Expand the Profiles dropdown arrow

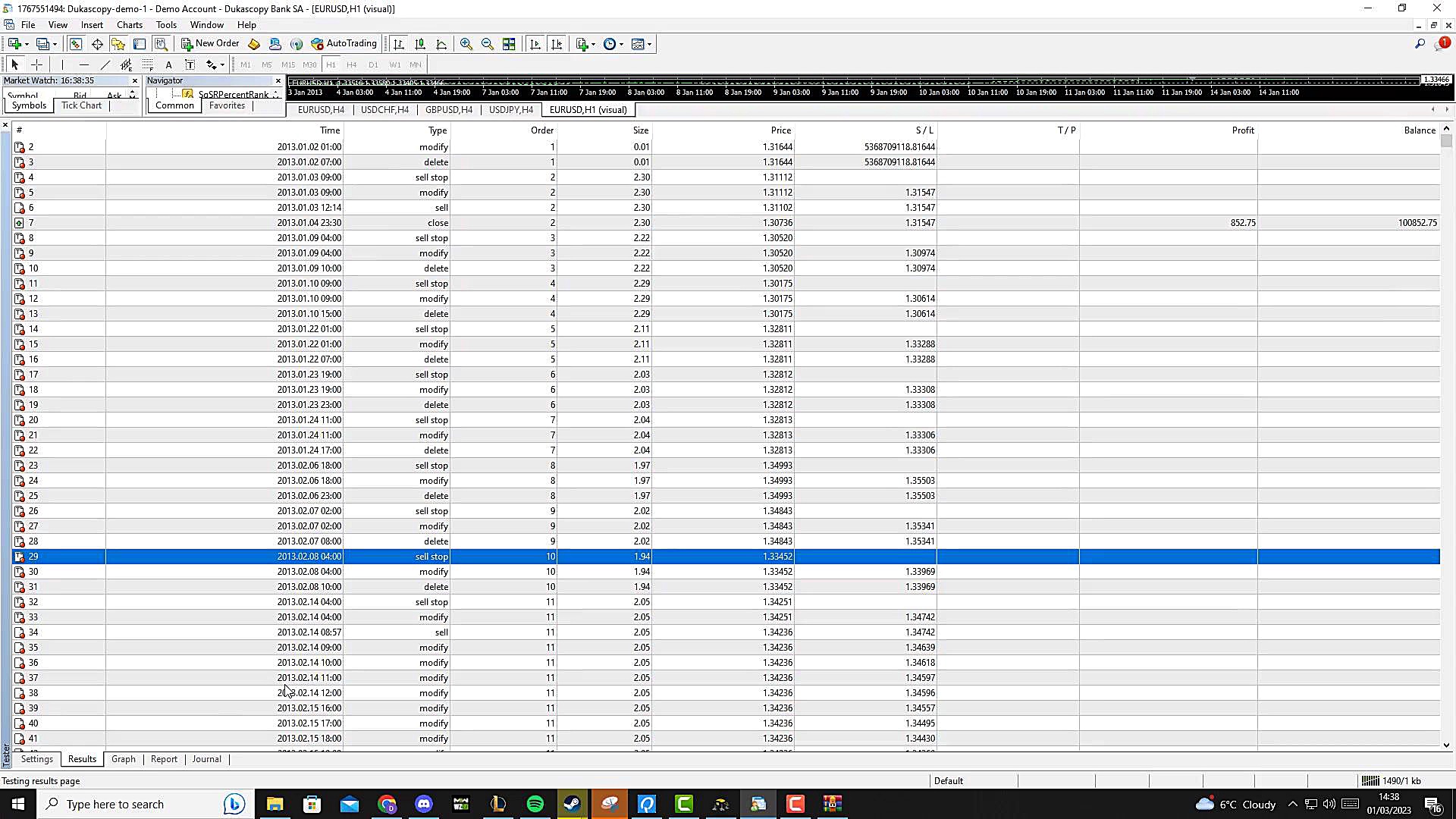pyautogui.click(x=55, y=44)
